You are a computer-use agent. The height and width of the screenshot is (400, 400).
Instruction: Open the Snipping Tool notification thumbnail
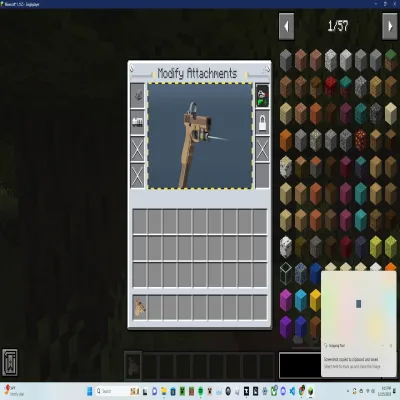pos(358,304)
